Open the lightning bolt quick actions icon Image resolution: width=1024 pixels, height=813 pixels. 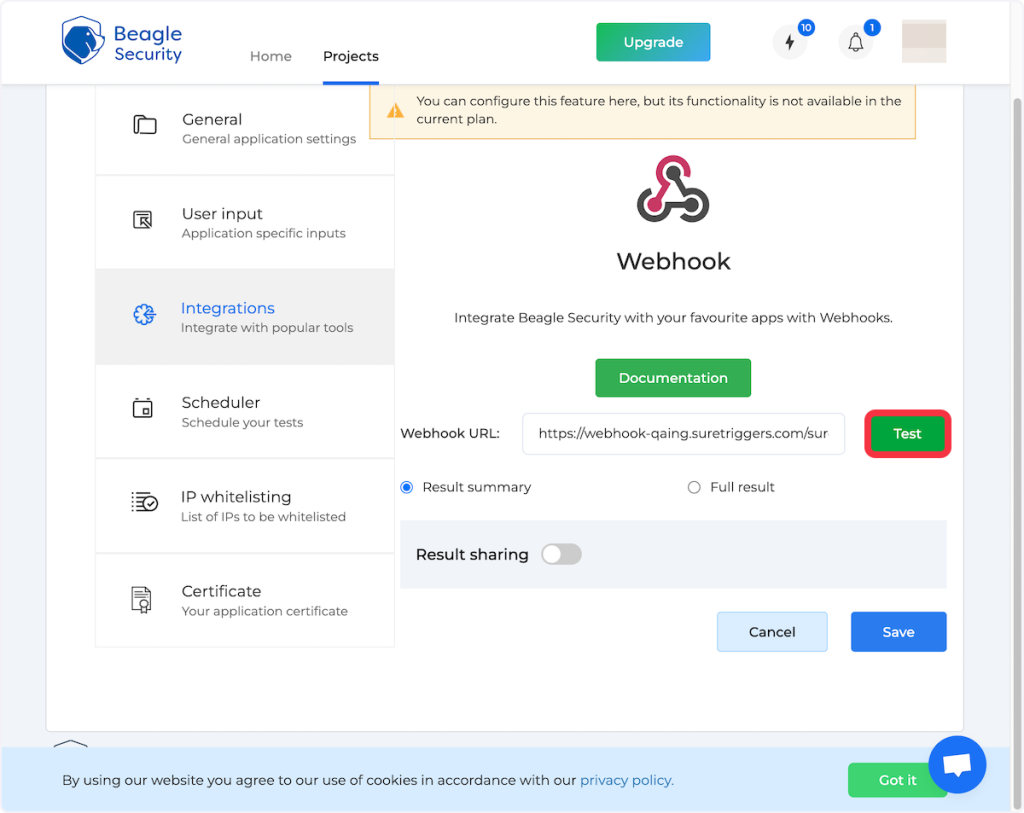(789, 43)
